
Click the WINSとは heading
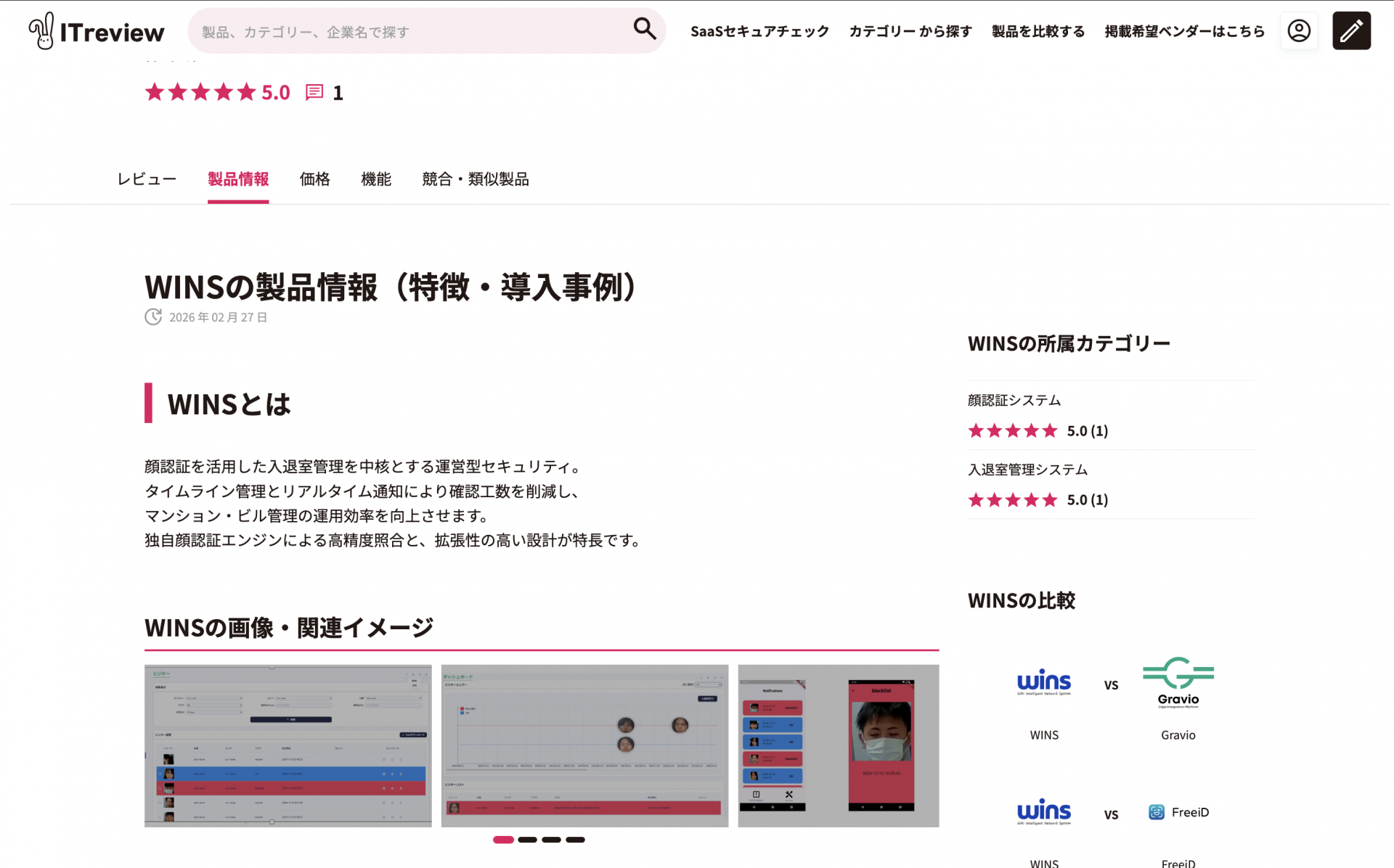(x=229, y=404)
